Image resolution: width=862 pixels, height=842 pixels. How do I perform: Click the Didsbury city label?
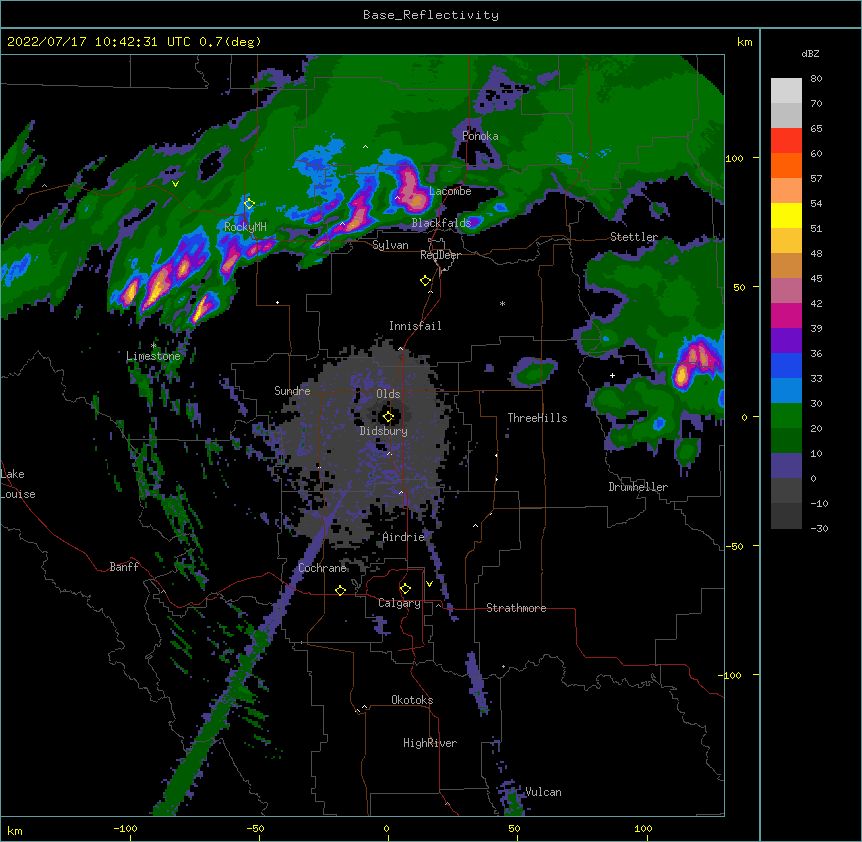click(x=384, y=431)
